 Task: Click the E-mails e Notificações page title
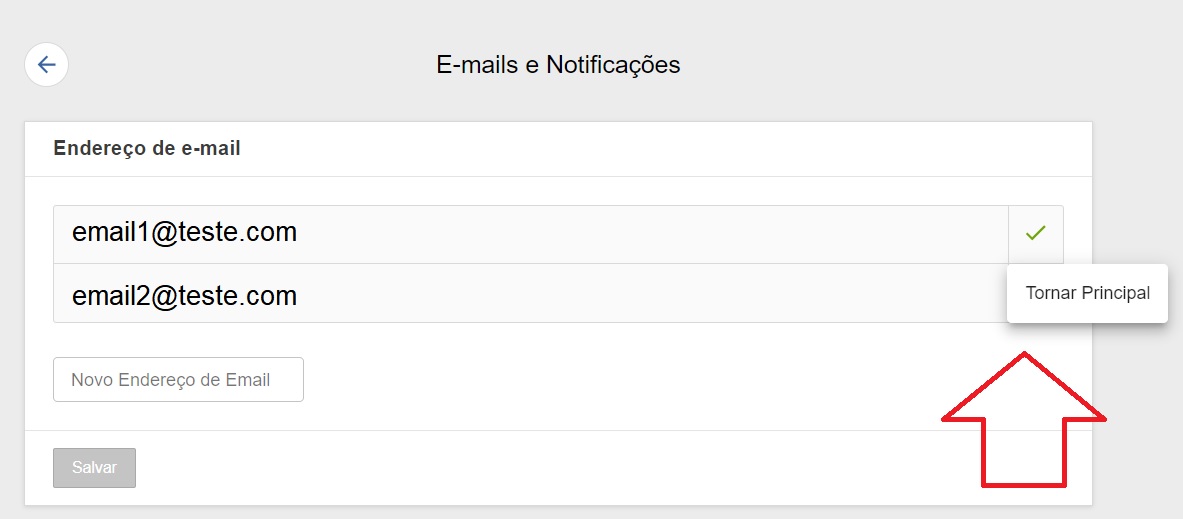click(x=558, y=65)
